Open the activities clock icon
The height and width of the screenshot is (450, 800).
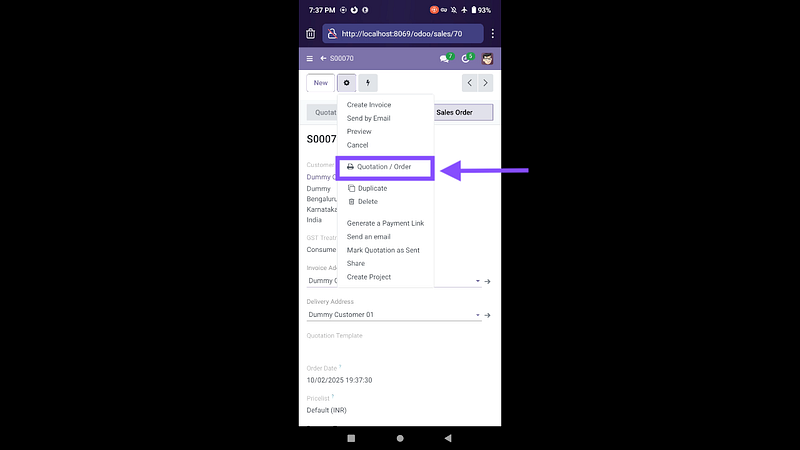pyautogui.click(x=466, y=59)
